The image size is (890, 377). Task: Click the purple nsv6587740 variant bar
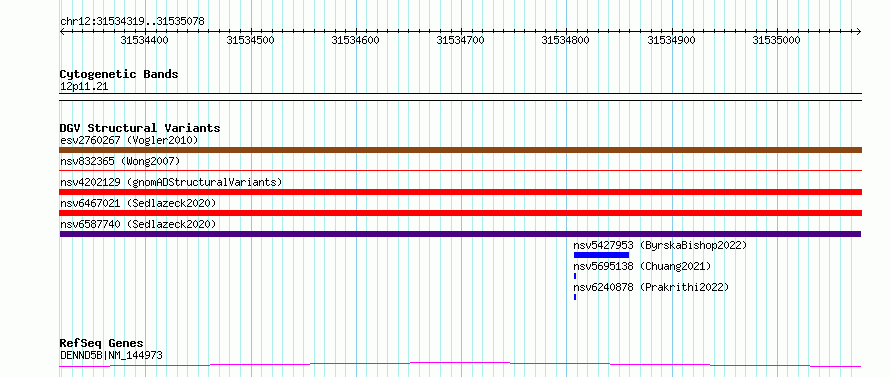tap(460, 234)
